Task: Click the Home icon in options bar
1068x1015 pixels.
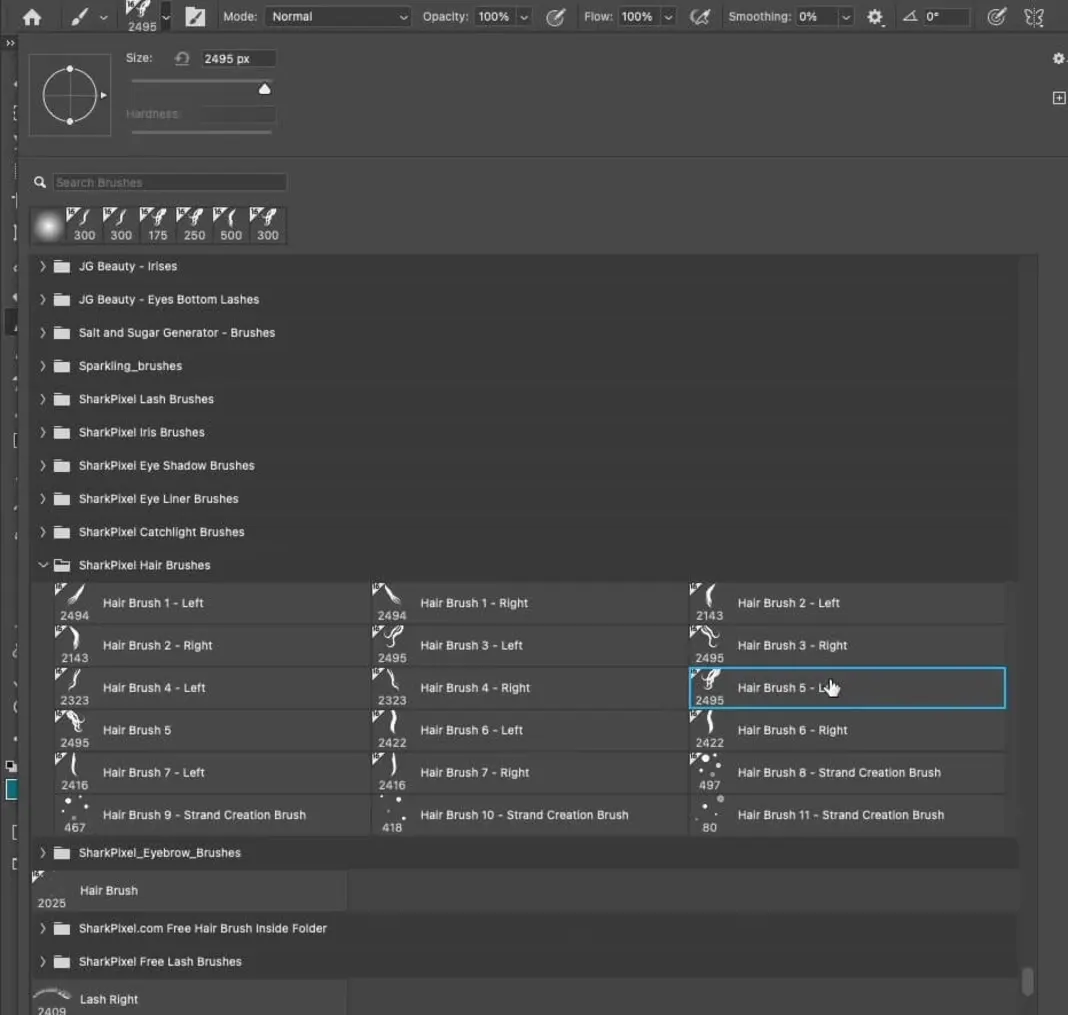Action: pos(32,16)
